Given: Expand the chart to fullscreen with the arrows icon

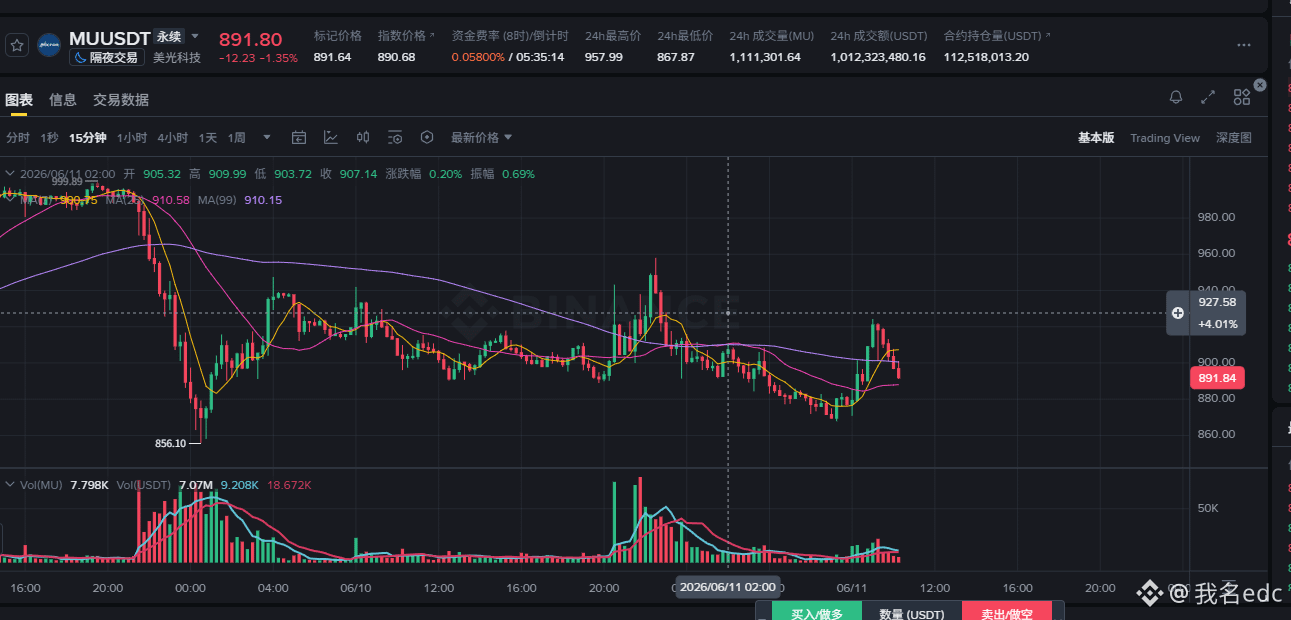Looking at the screenshot, I should (1209, 97).
